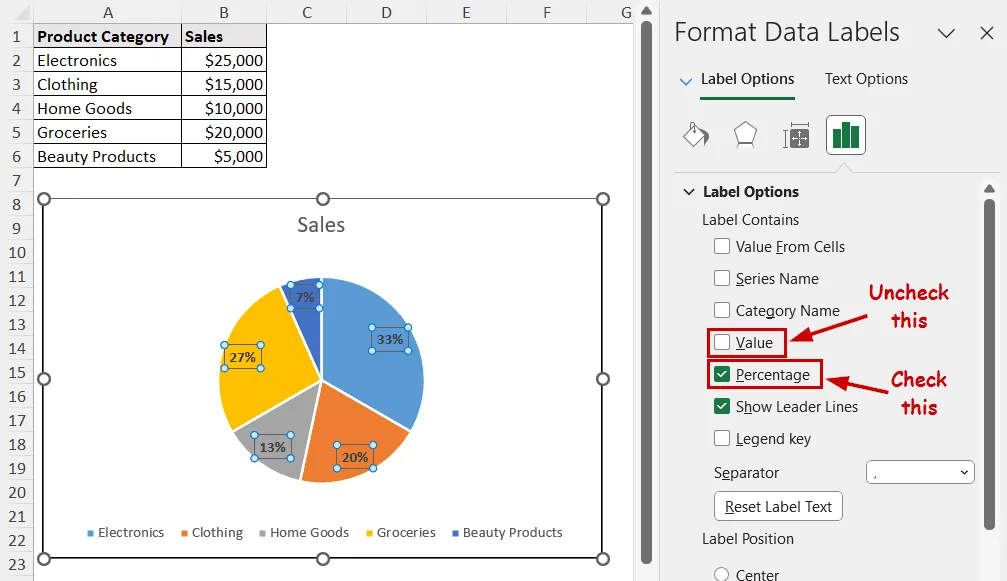Click the pane scrollbar up arrow
This screenshot has height=581, width=1007.
coord(989,188)
